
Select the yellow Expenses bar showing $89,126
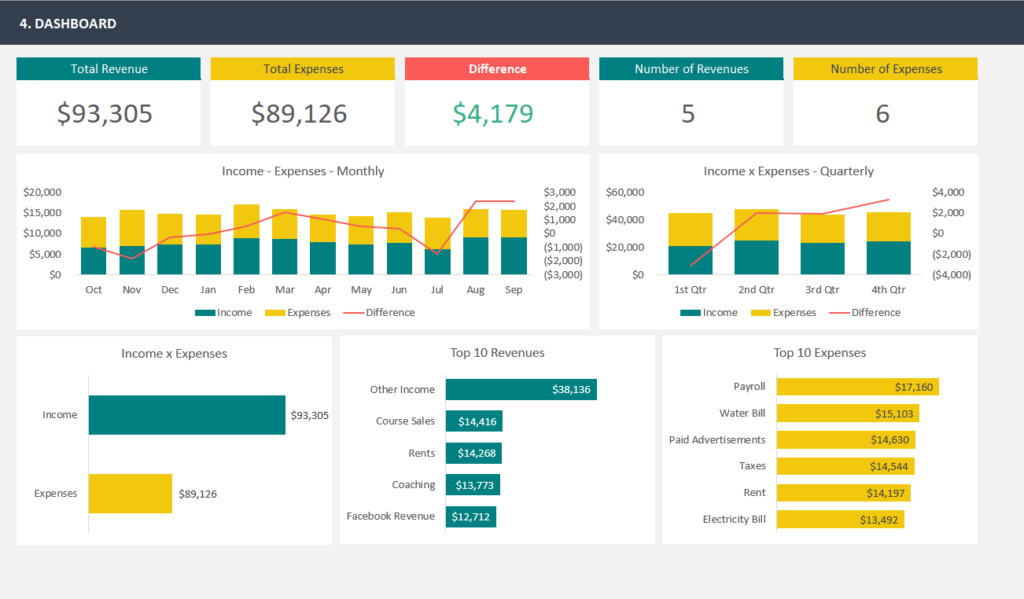tap(130, 493)
